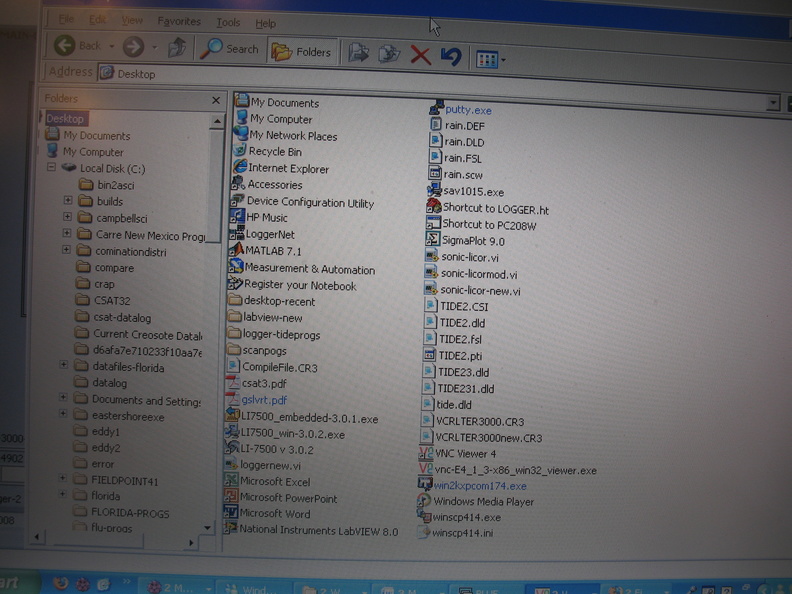Click folder tree horizontal scroll right arrow
Screen dimensions: 792x594
[x=191, y=543]
